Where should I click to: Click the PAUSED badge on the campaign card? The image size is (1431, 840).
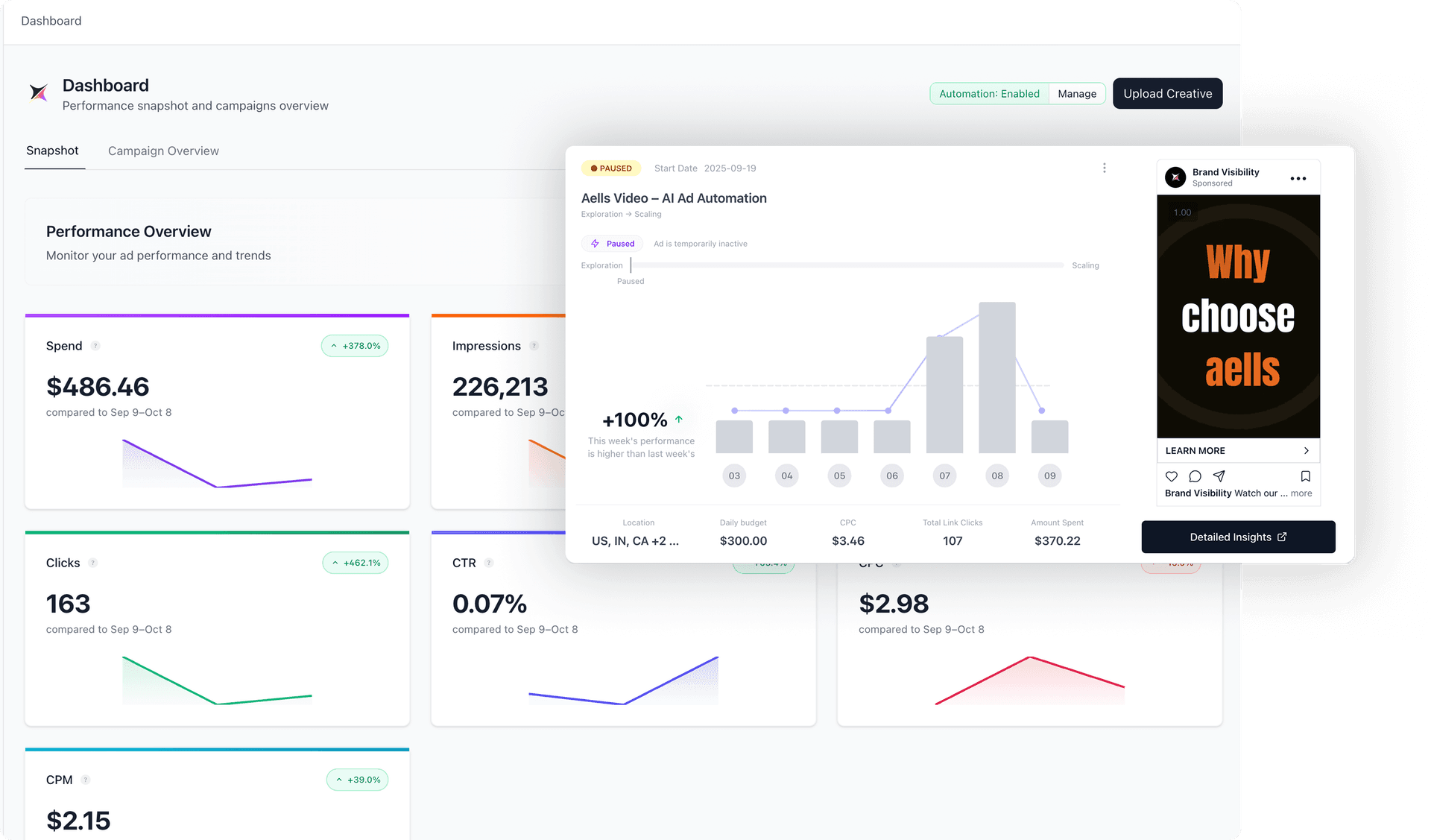[610, 168]
